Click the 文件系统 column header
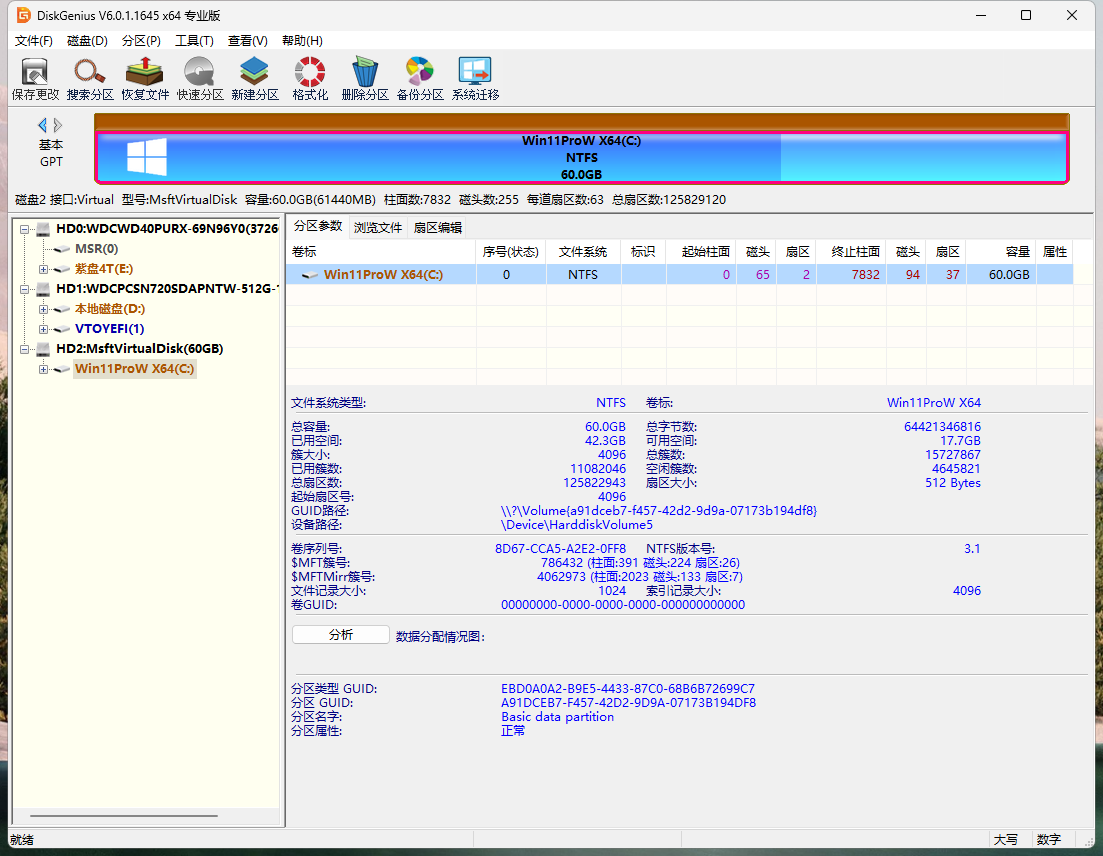Viewport: 1103px width, 856px height. point(583,252)
